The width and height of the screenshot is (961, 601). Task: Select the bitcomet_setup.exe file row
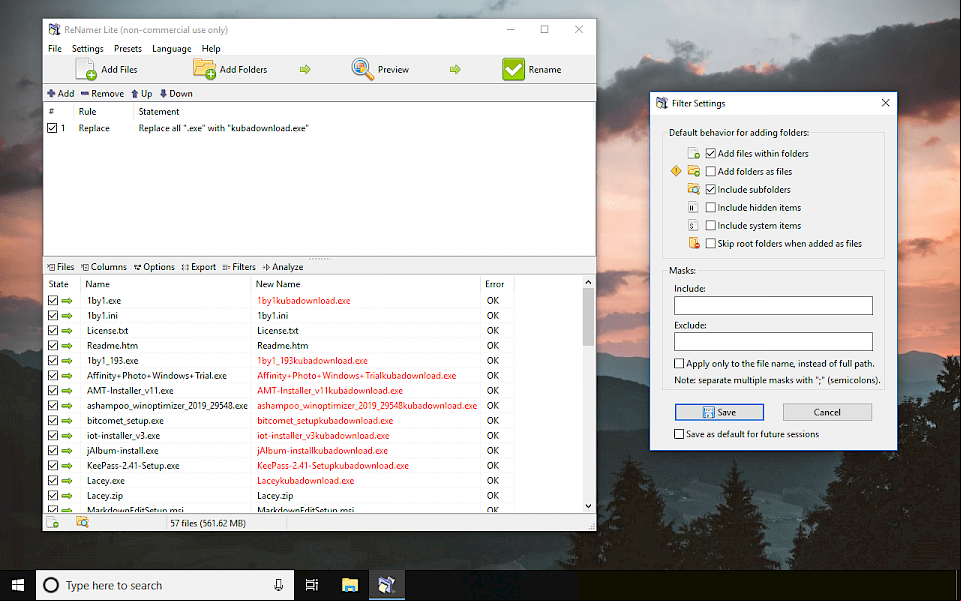pos(279,421)
